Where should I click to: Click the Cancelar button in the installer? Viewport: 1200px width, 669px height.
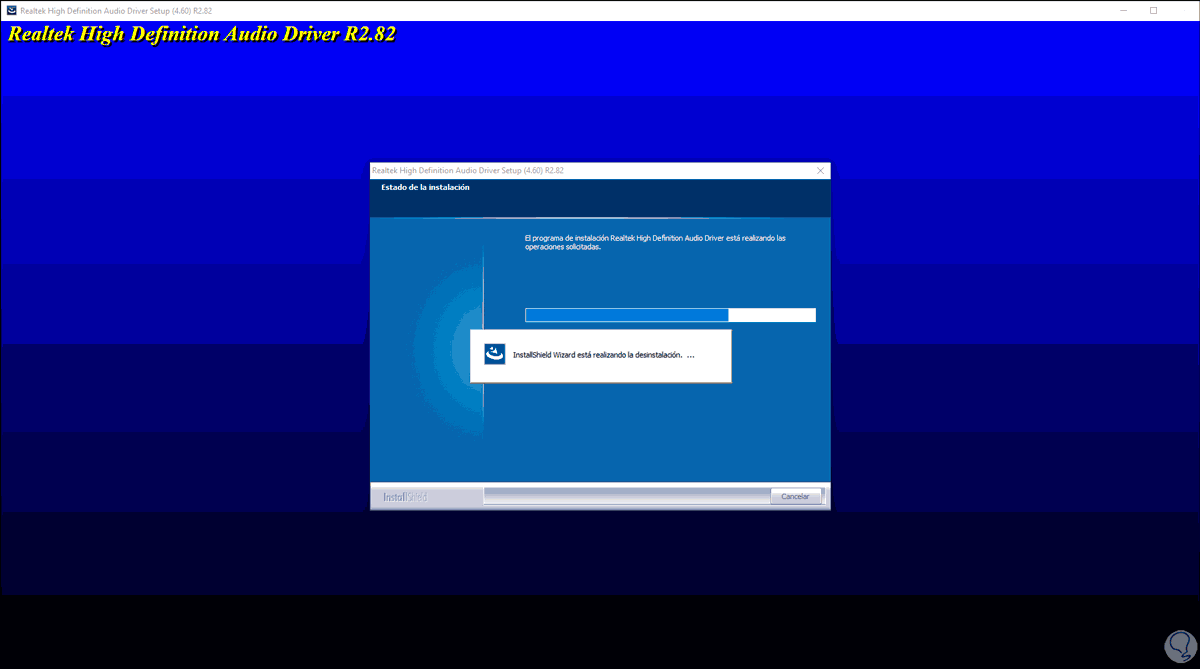pos(795,496)
